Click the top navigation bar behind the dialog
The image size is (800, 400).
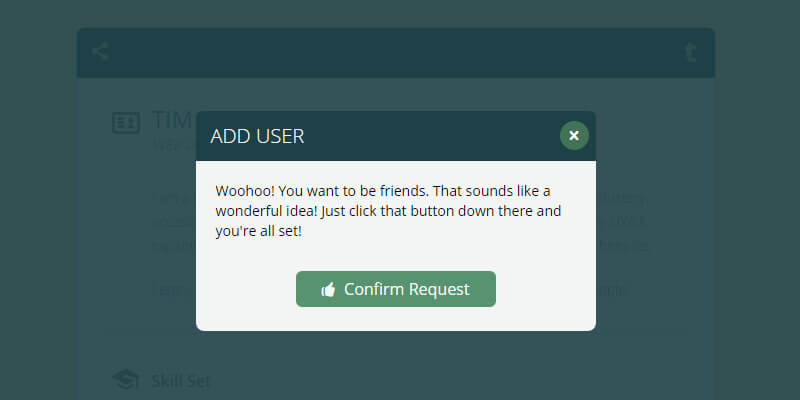[400, 52]
